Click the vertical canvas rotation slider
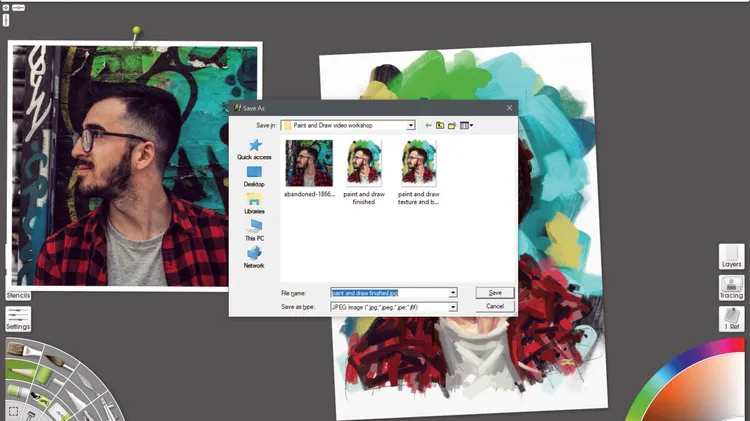750x421 pixels. coord(6,20)
